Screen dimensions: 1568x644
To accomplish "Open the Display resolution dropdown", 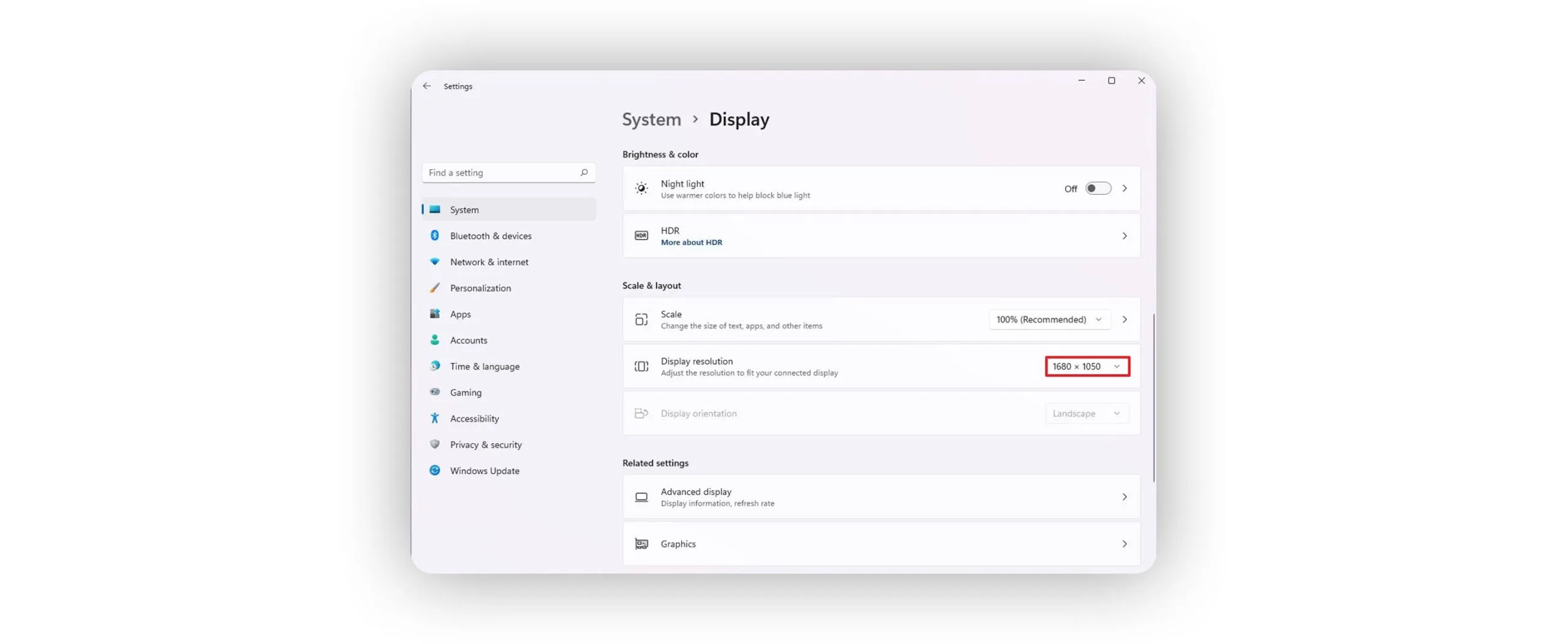I will 1087,366.
